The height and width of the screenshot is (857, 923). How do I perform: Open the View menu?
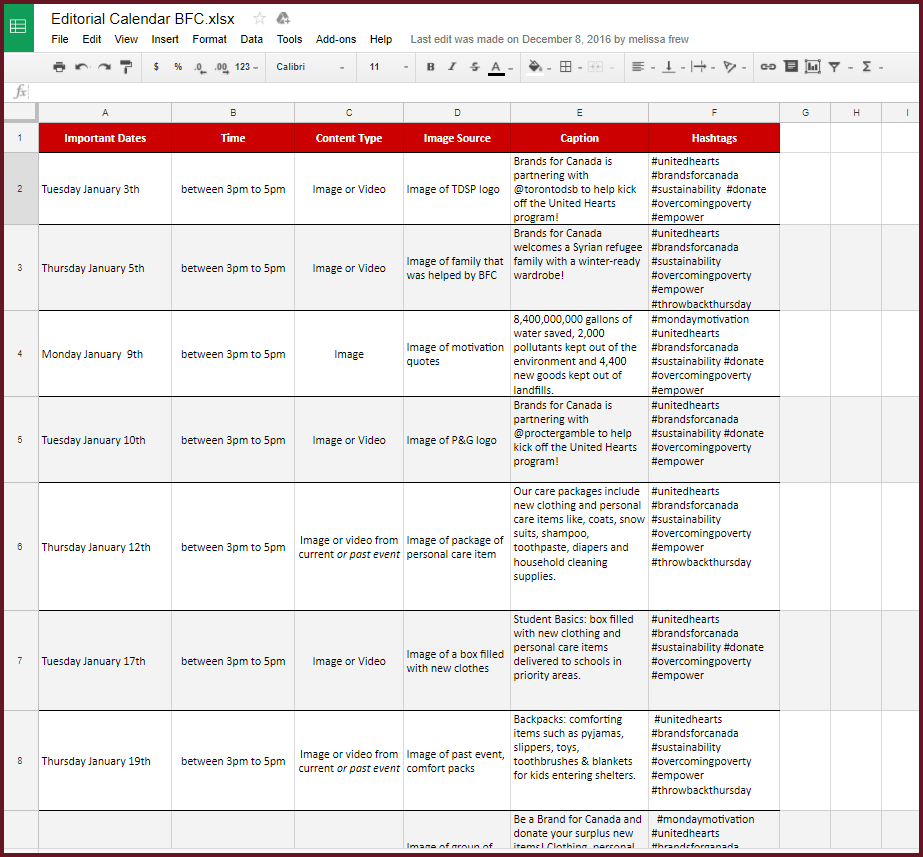click(126, 39)
